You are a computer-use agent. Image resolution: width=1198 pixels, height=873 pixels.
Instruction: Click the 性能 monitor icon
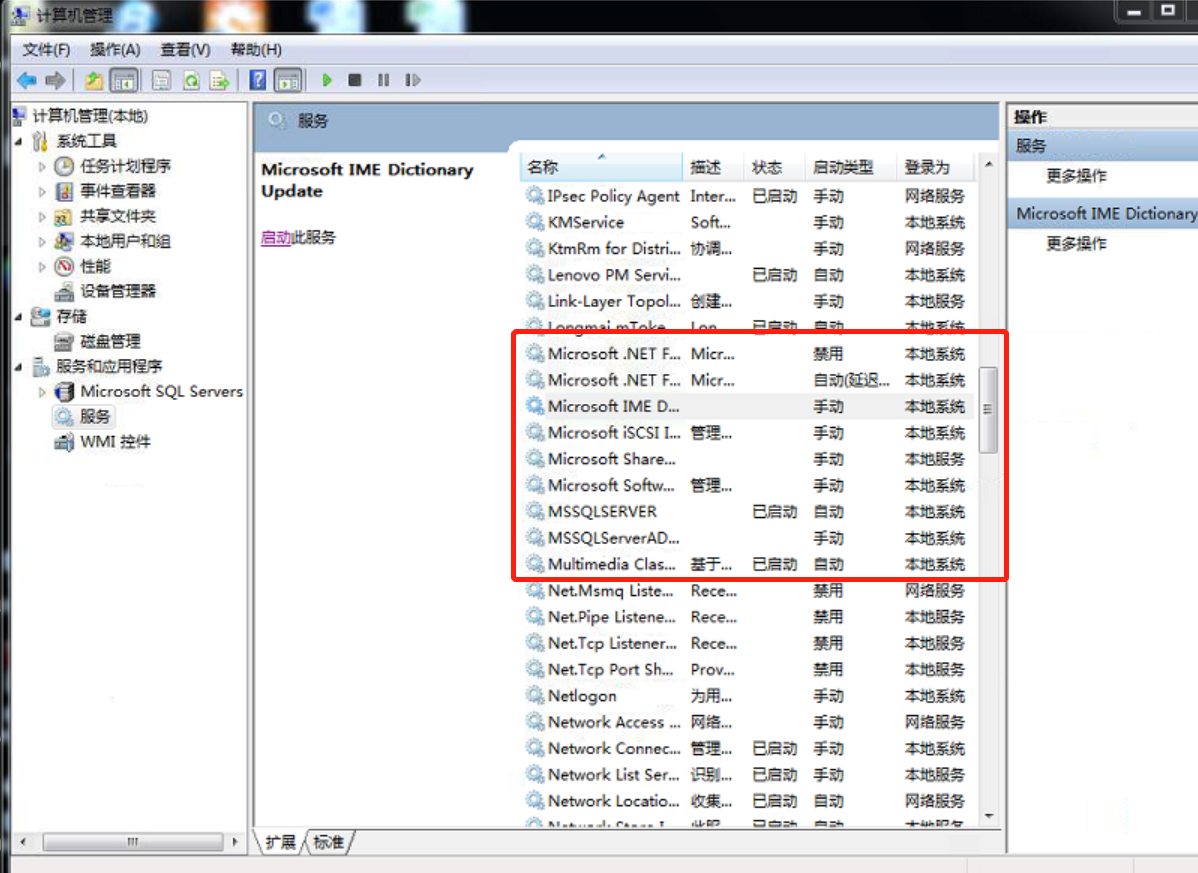(x=64, y=267)
